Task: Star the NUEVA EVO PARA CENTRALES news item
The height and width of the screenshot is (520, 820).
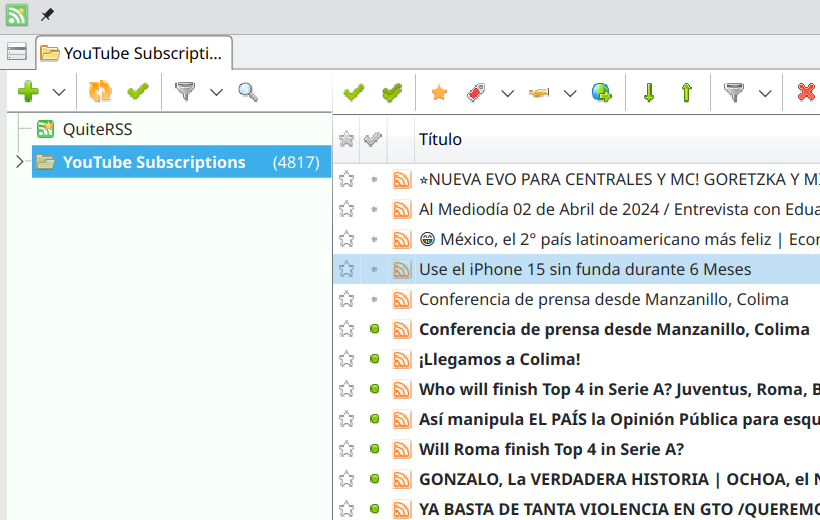Action: (347, 179)
